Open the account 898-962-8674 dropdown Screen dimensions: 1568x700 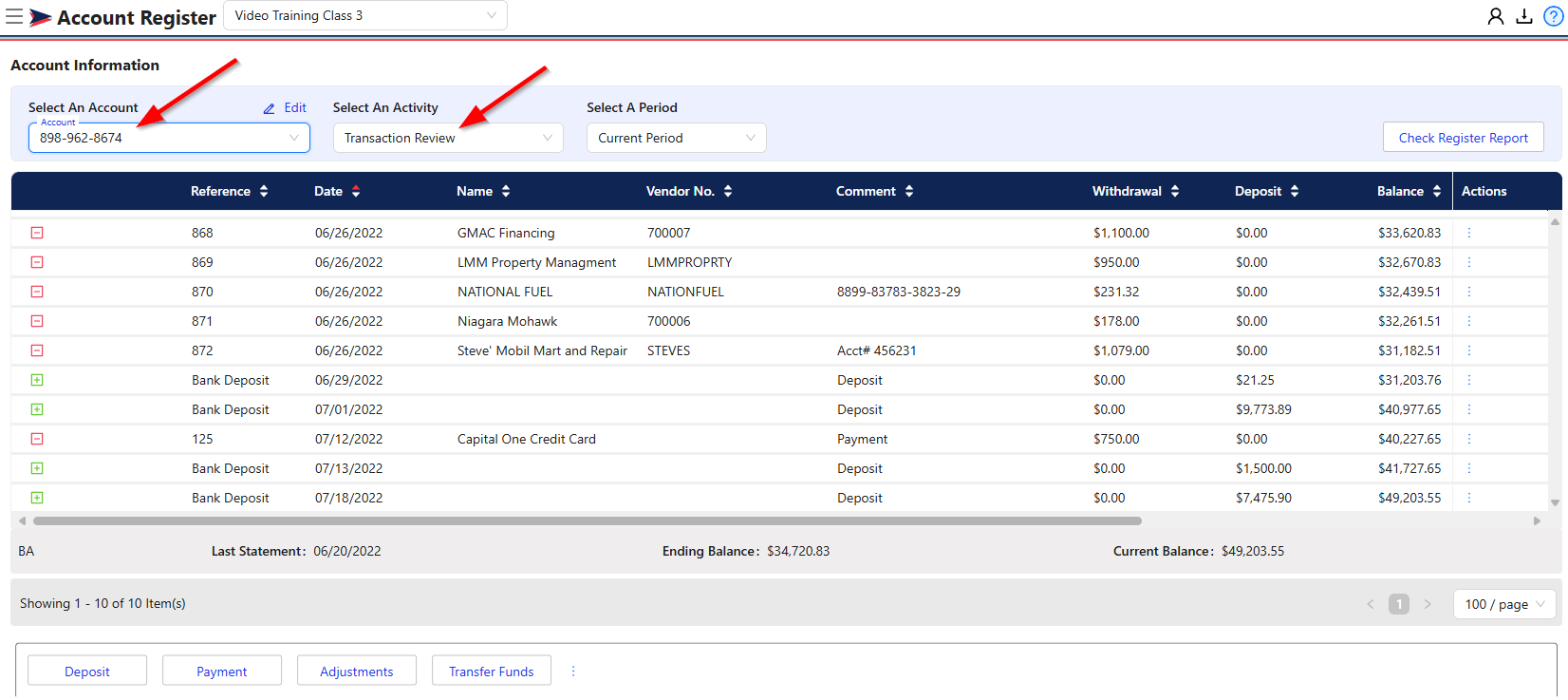coord(169,138)
